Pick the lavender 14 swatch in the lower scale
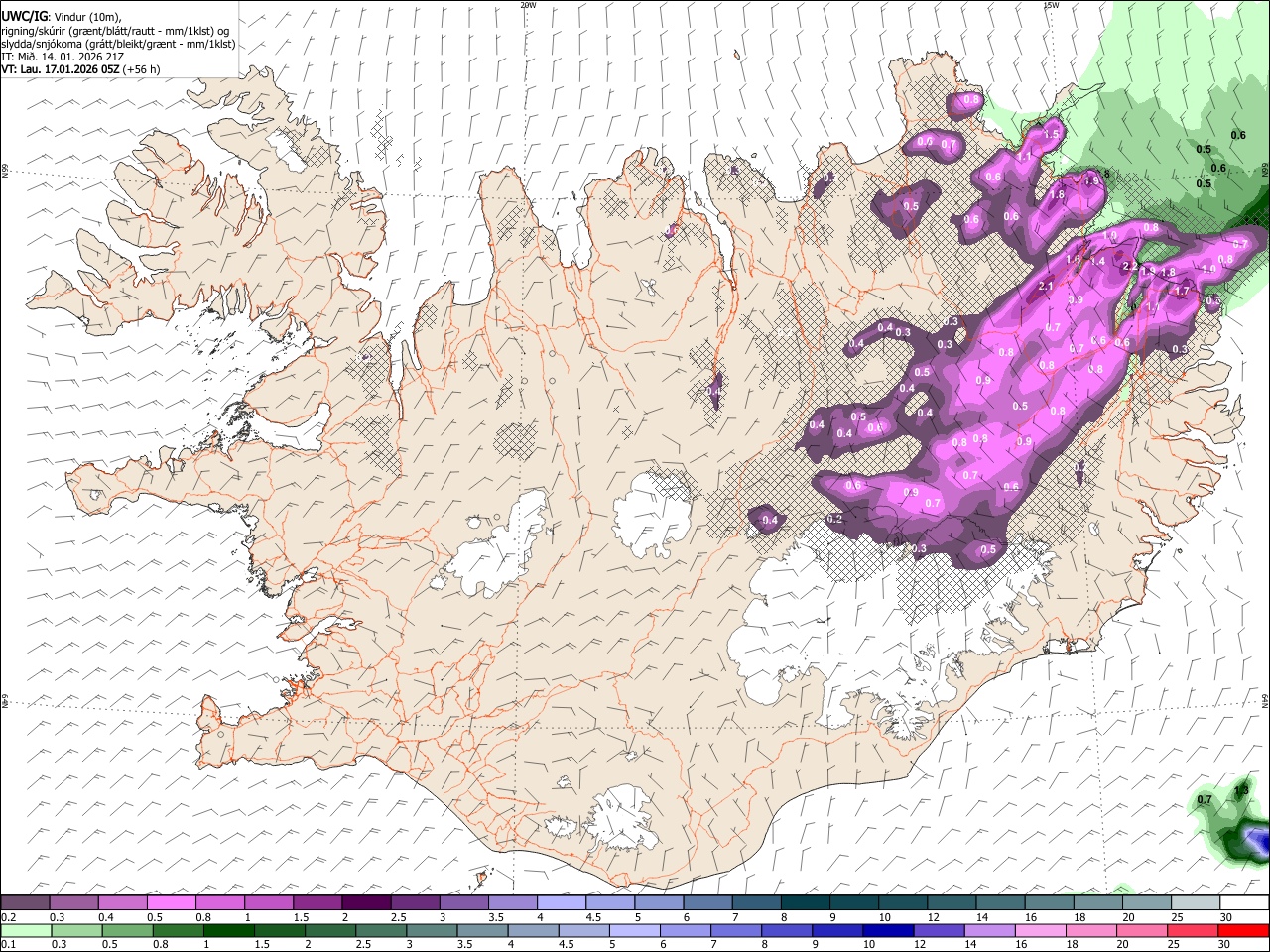This screenshot has height=952, width=1270. pyautogui.click(x=989, y=930)
